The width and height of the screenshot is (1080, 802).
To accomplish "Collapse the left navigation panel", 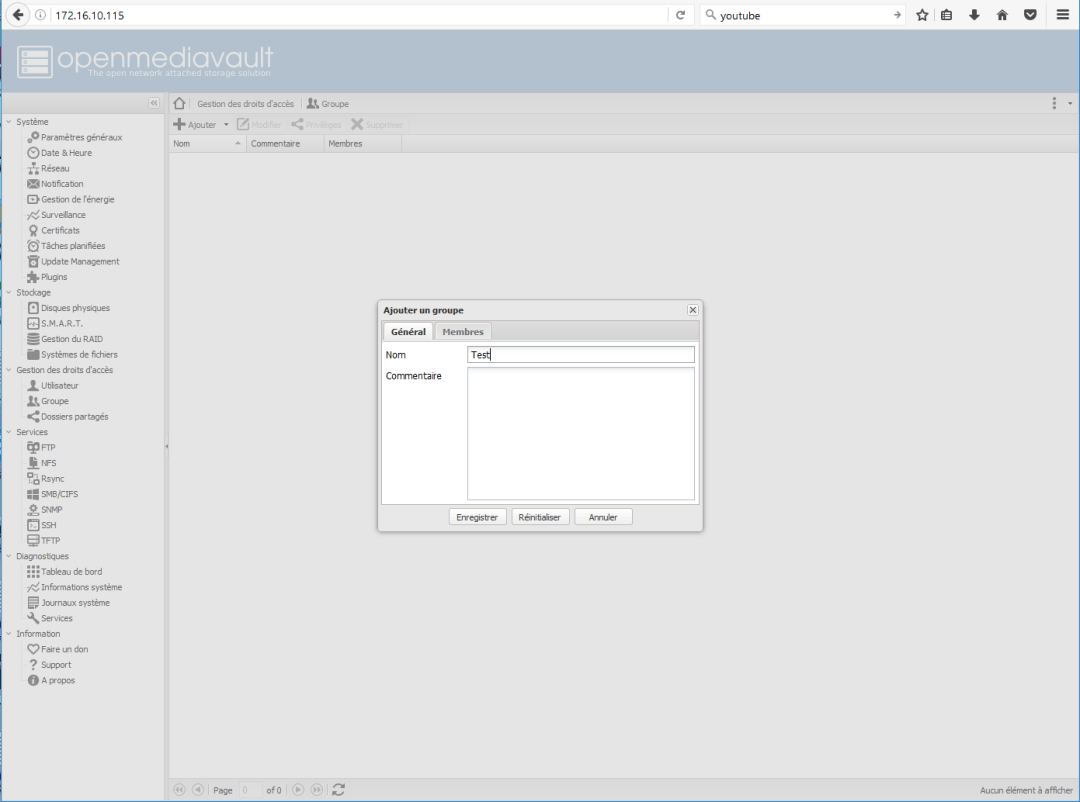I will click(154, 103).
